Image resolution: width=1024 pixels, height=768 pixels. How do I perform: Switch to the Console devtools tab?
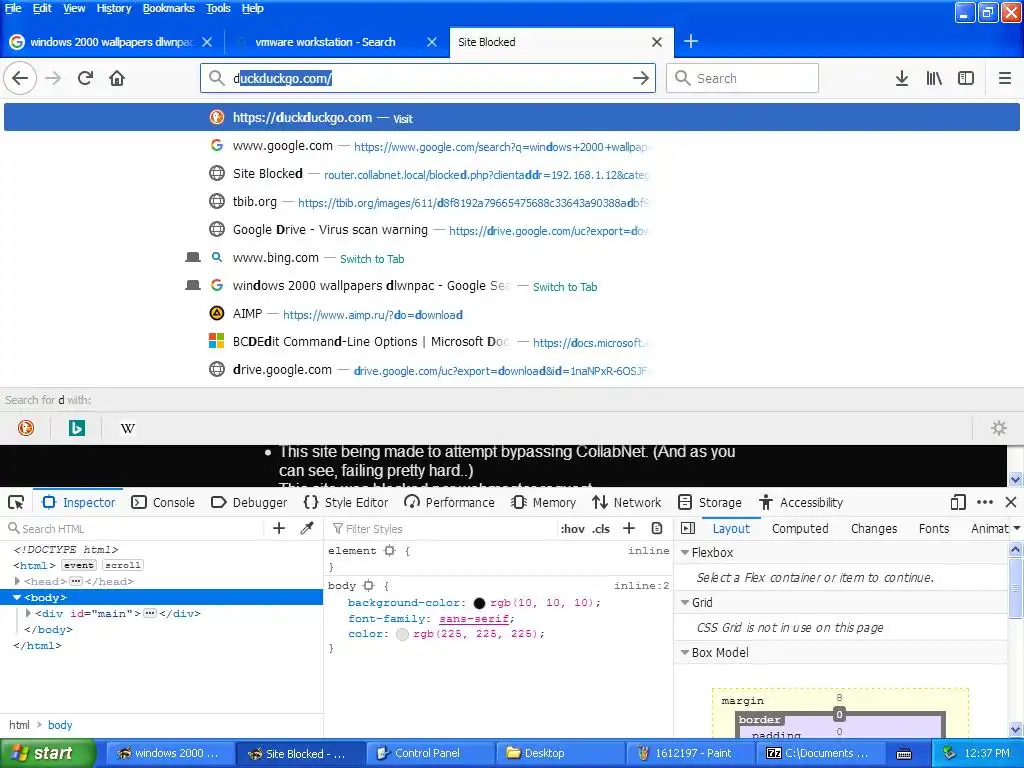coord(163,502)
